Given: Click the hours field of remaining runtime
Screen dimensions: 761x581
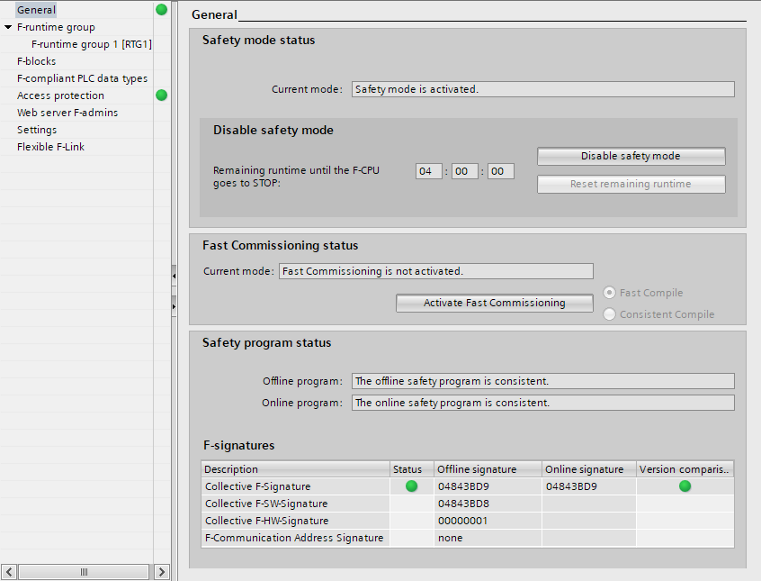Looking at the screenshot, I should click(x=429, y=171).
